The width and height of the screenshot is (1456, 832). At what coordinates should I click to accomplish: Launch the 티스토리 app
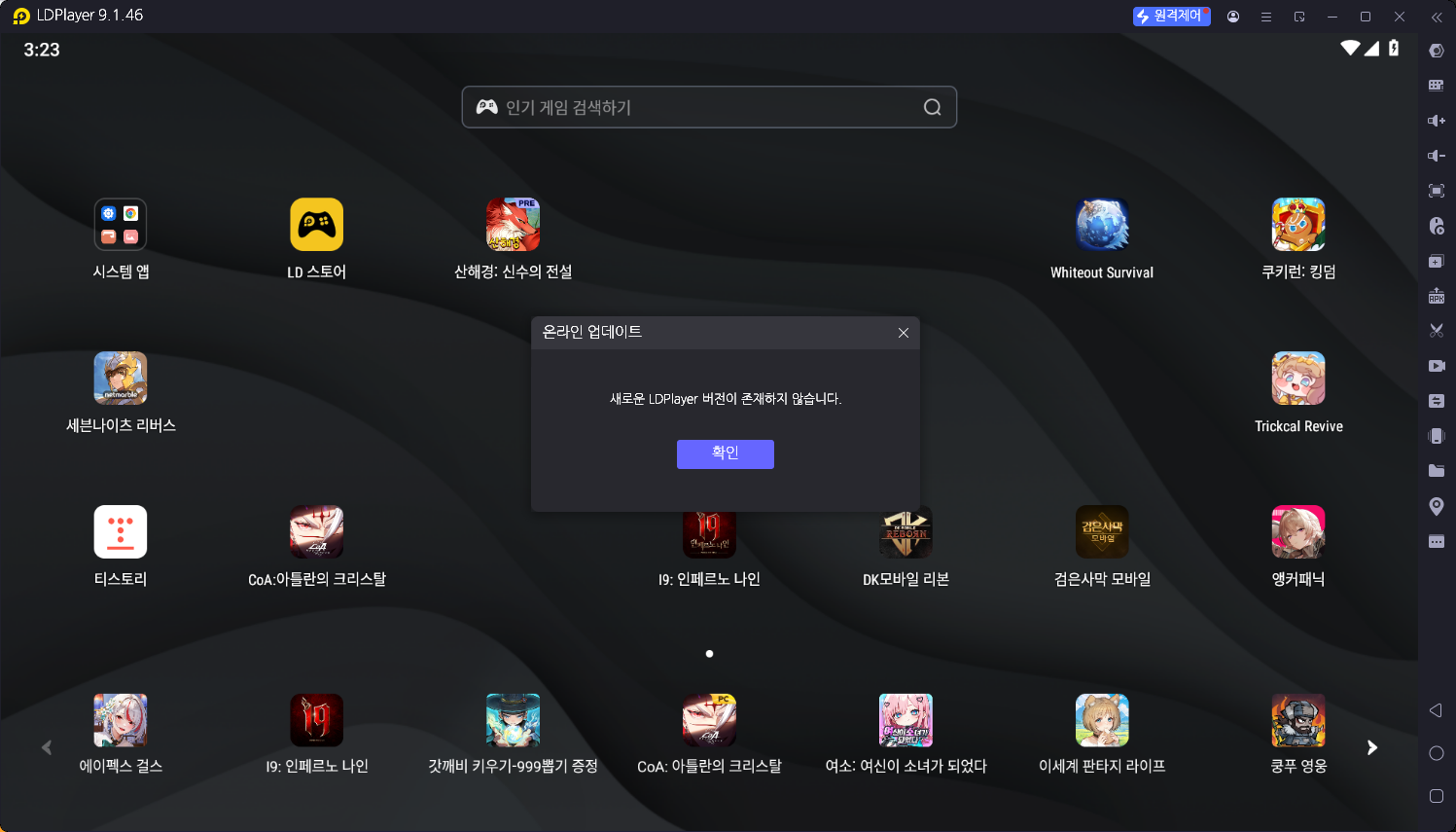coord(121,532)
